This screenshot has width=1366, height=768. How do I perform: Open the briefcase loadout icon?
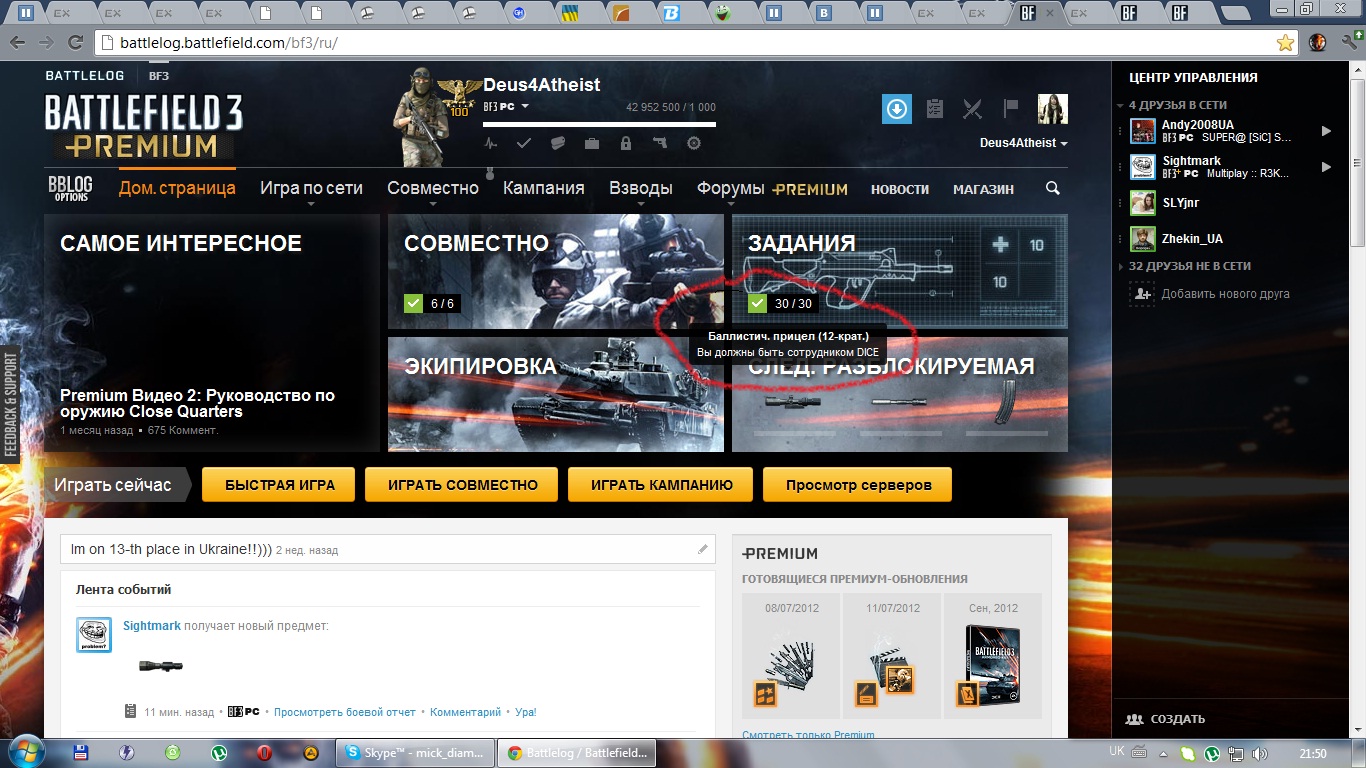(x=592, y=143)
